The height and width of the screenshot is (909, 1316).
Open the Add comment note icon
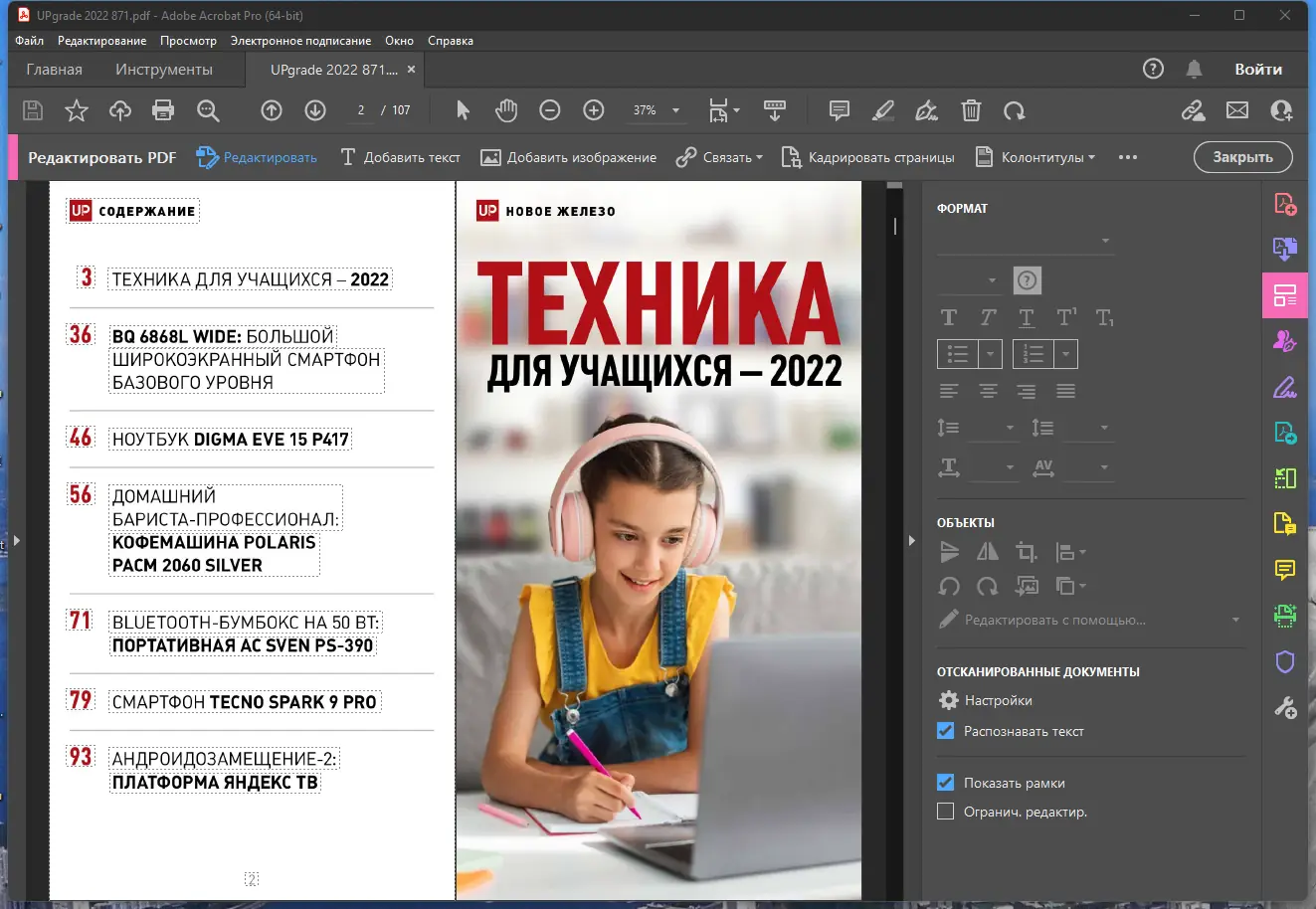[840, 110]
